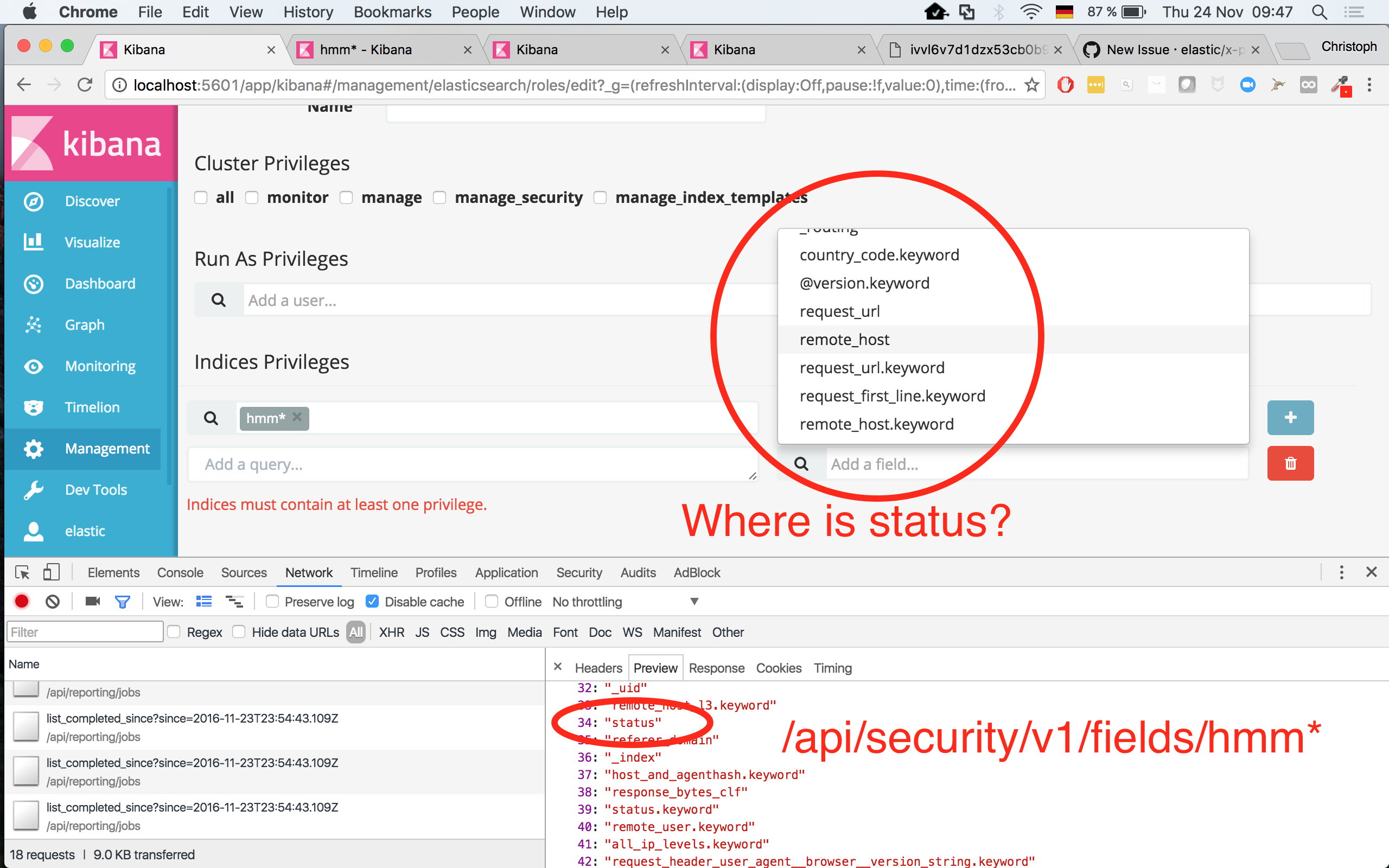Open Chrome's customize menu (vertical dots)

(1369, 85)
